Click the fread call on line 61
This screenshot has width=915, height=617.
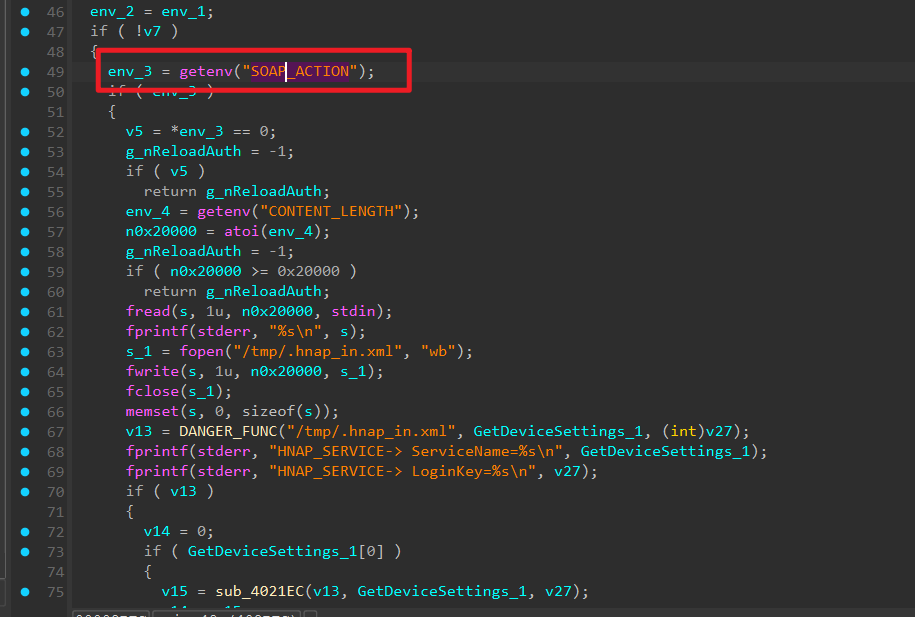tap(146, 312)
